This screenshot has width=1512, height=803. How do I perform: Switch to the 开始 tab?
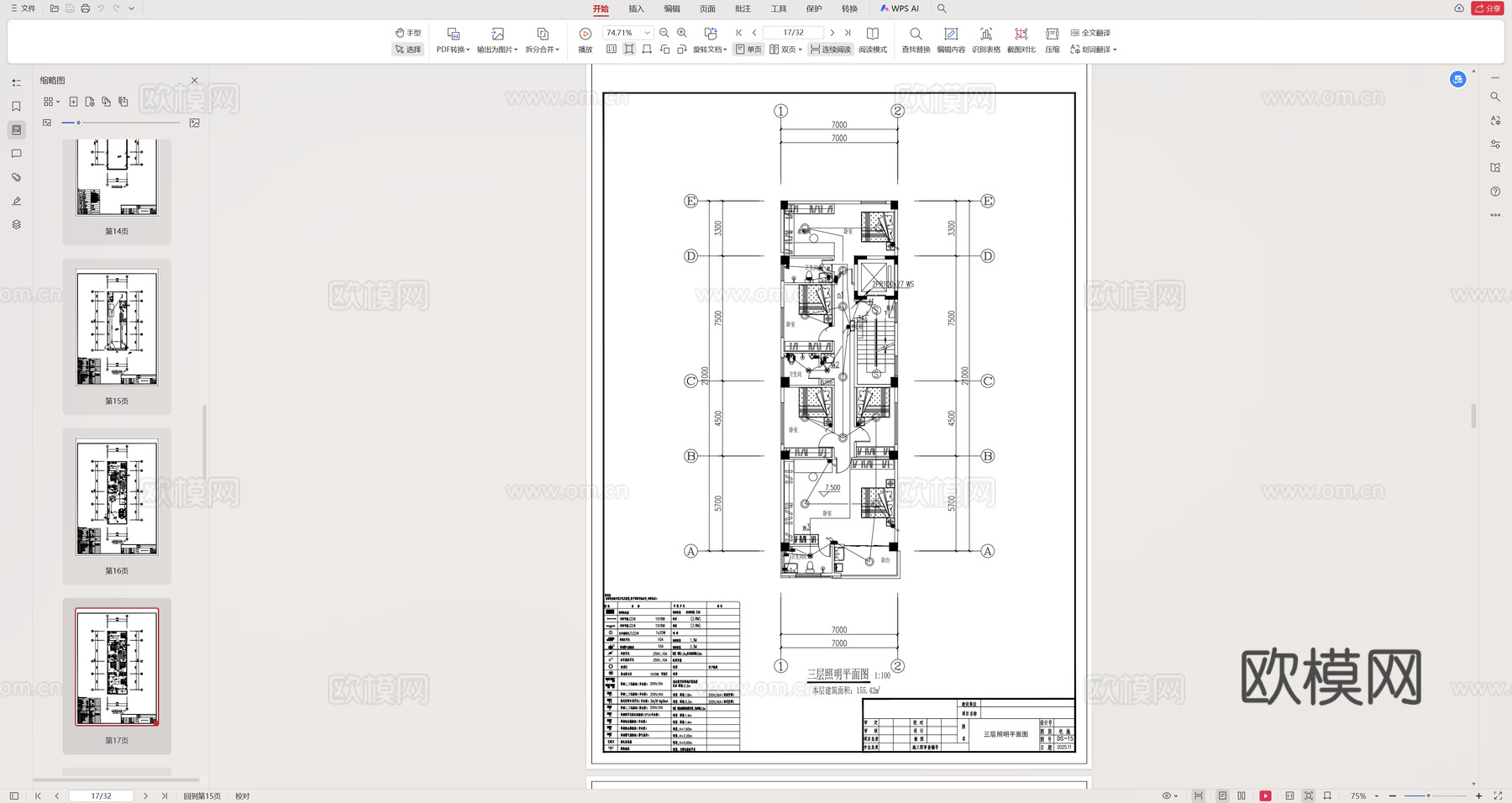601,8
